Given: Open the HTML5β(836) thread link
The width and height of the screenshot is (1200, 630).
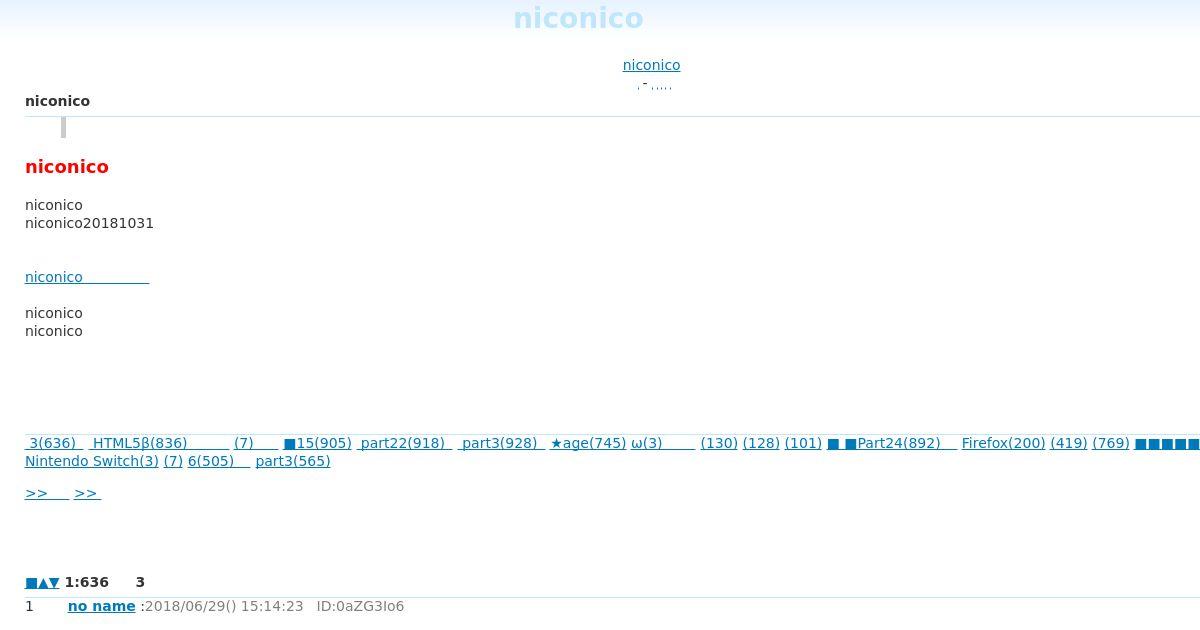Looking at the screenshot, I should click(x=160, y=443).
